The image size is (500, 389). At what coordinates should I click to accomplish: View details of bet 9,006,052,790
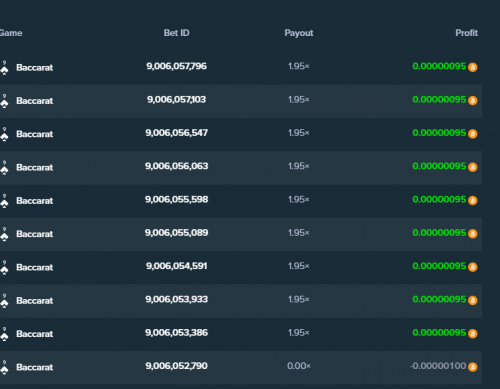[176, 366]
